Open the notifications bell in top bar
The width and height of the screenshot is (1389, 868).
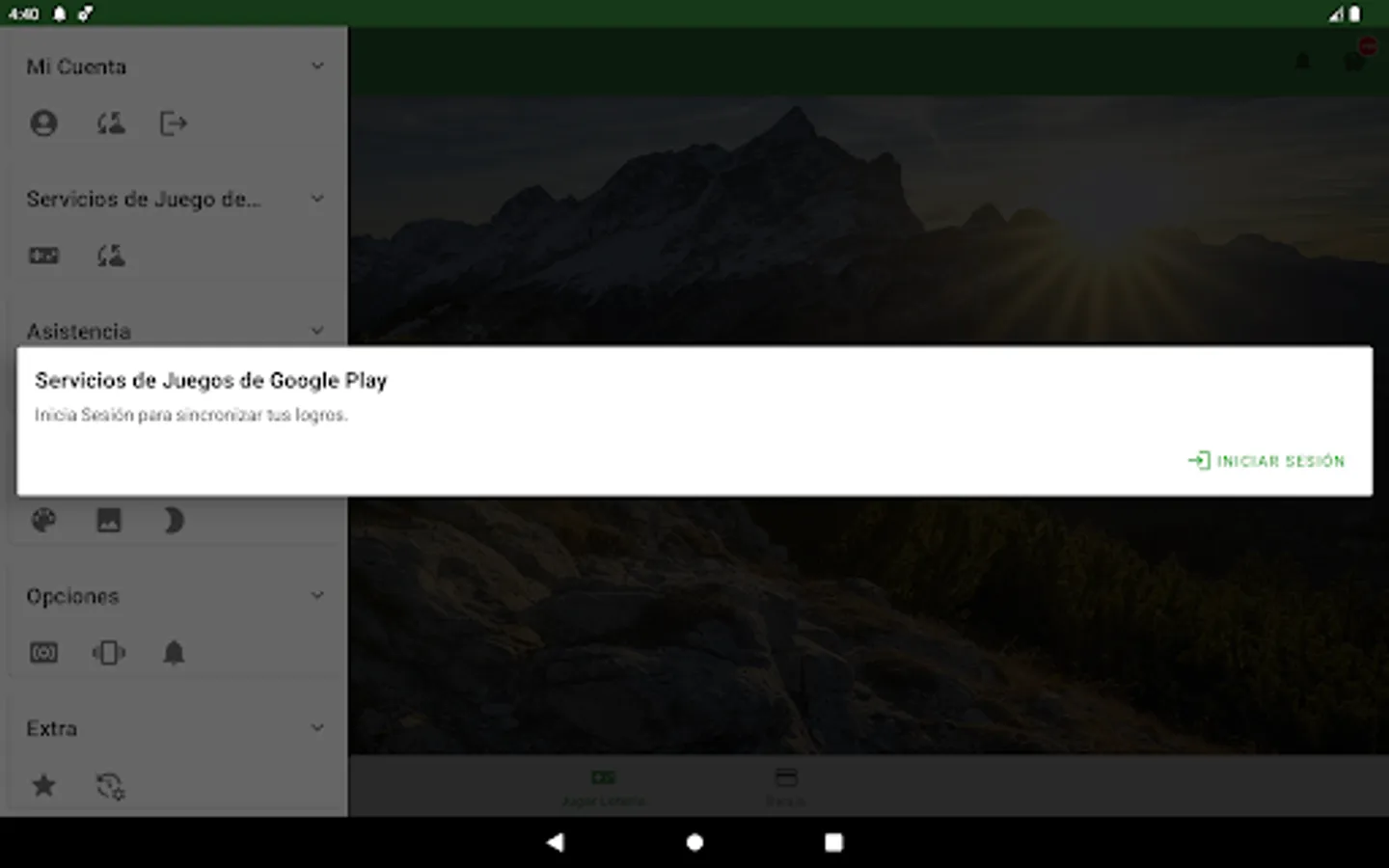1302,62
